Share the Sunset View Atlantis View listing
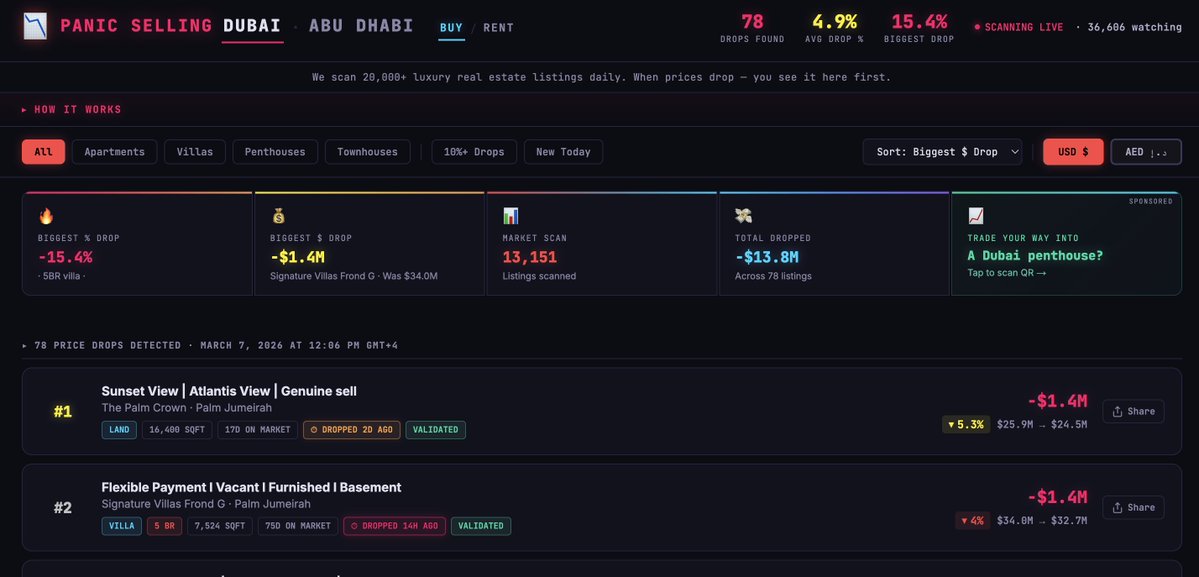 click(1133, 411)
